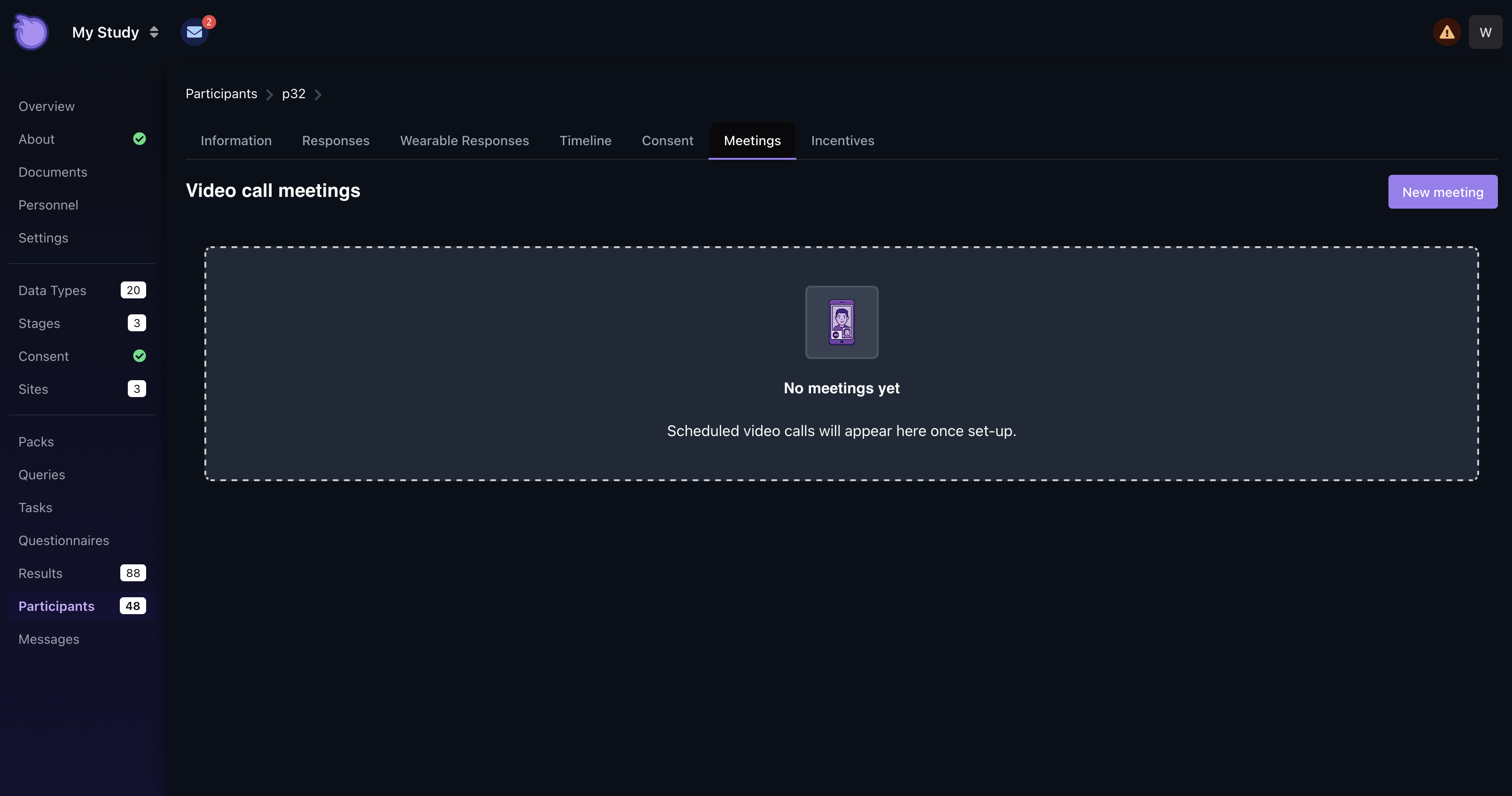Screen dimensions: 1512x796
Task: Click the 88 badge next to Results
Action: [132, 573]
